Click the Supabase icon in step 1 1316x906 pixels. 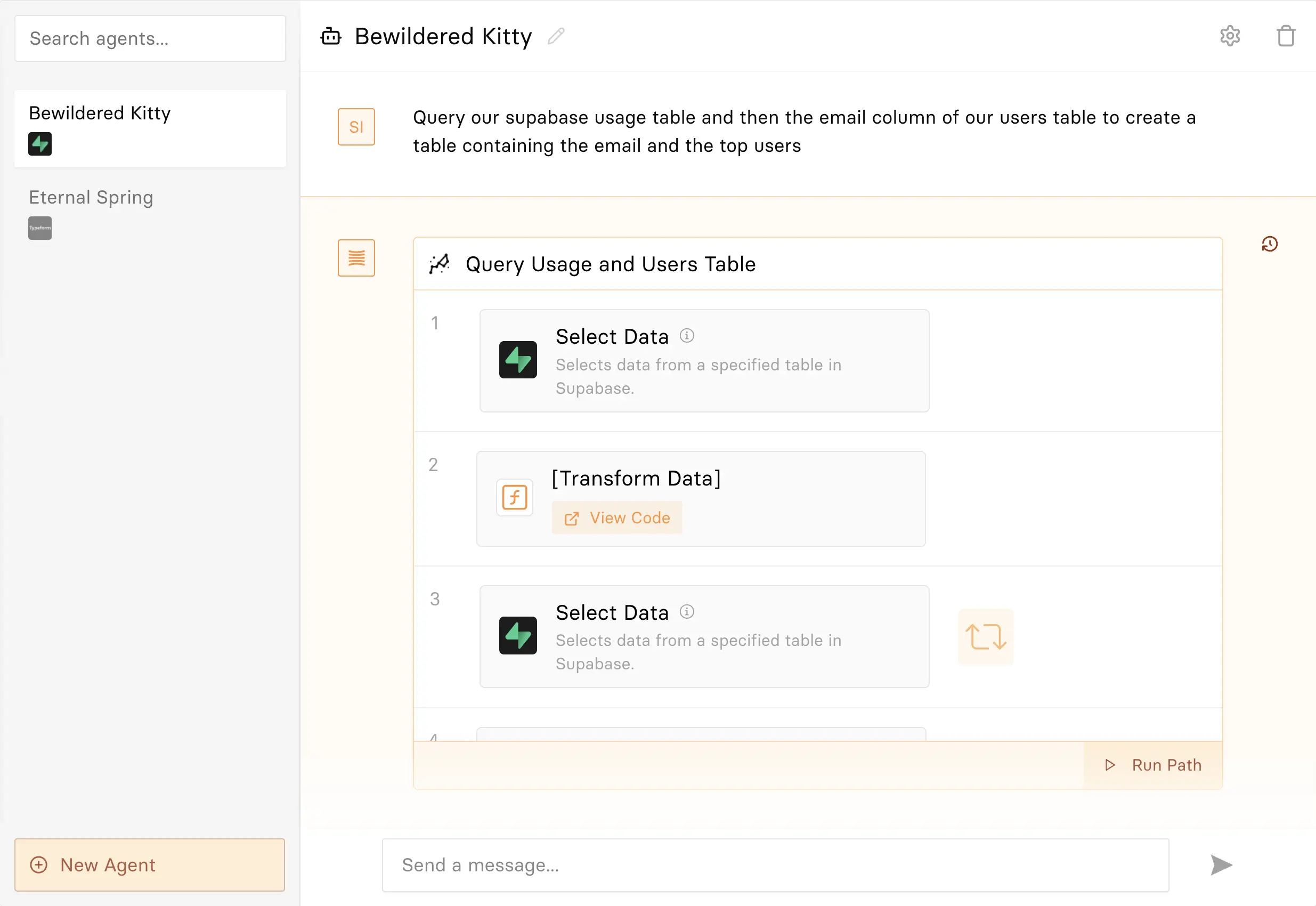click(x=517, y=360)
